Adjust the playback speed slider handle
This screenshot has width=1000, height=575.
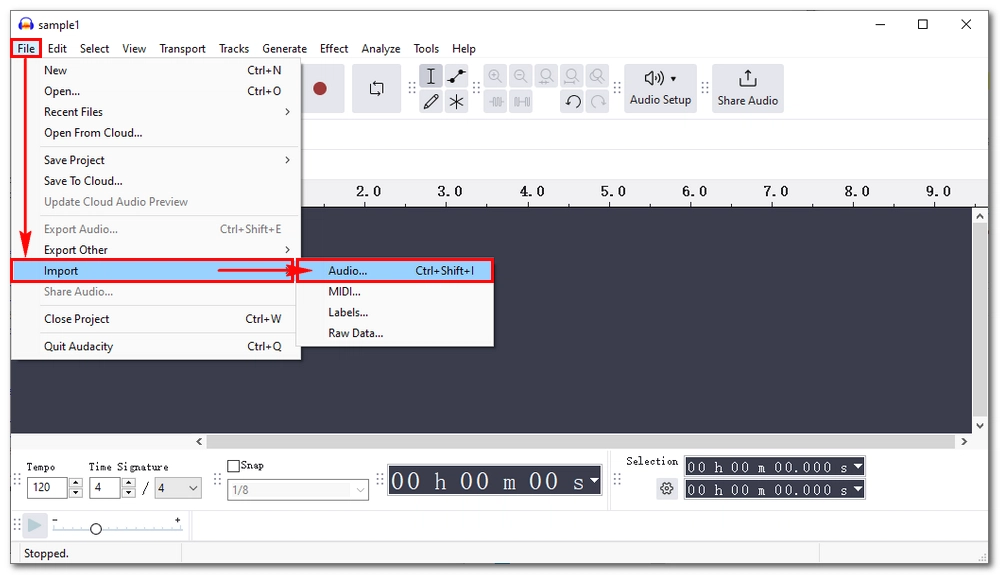click(x=96, y=529)
